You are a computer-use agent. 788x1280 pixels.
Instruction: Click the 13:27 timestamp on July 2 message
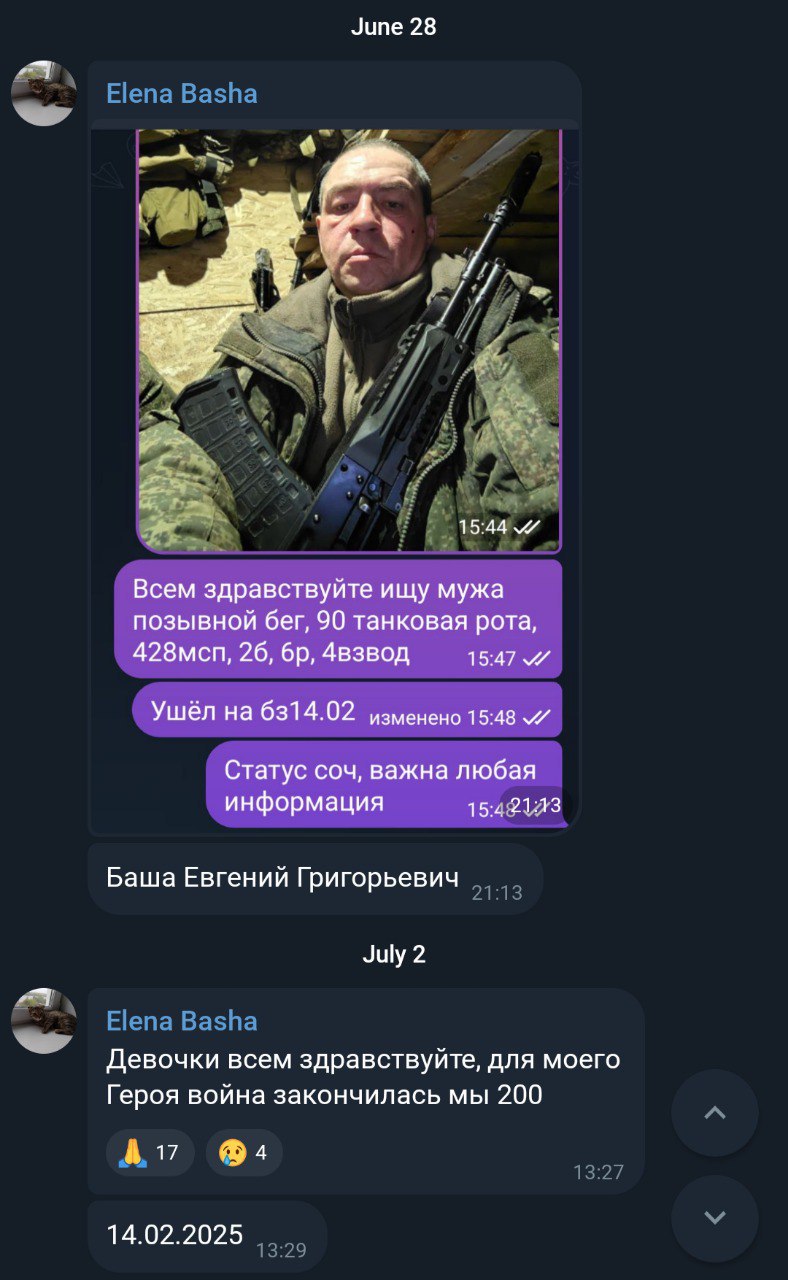tap(598, 1172)
